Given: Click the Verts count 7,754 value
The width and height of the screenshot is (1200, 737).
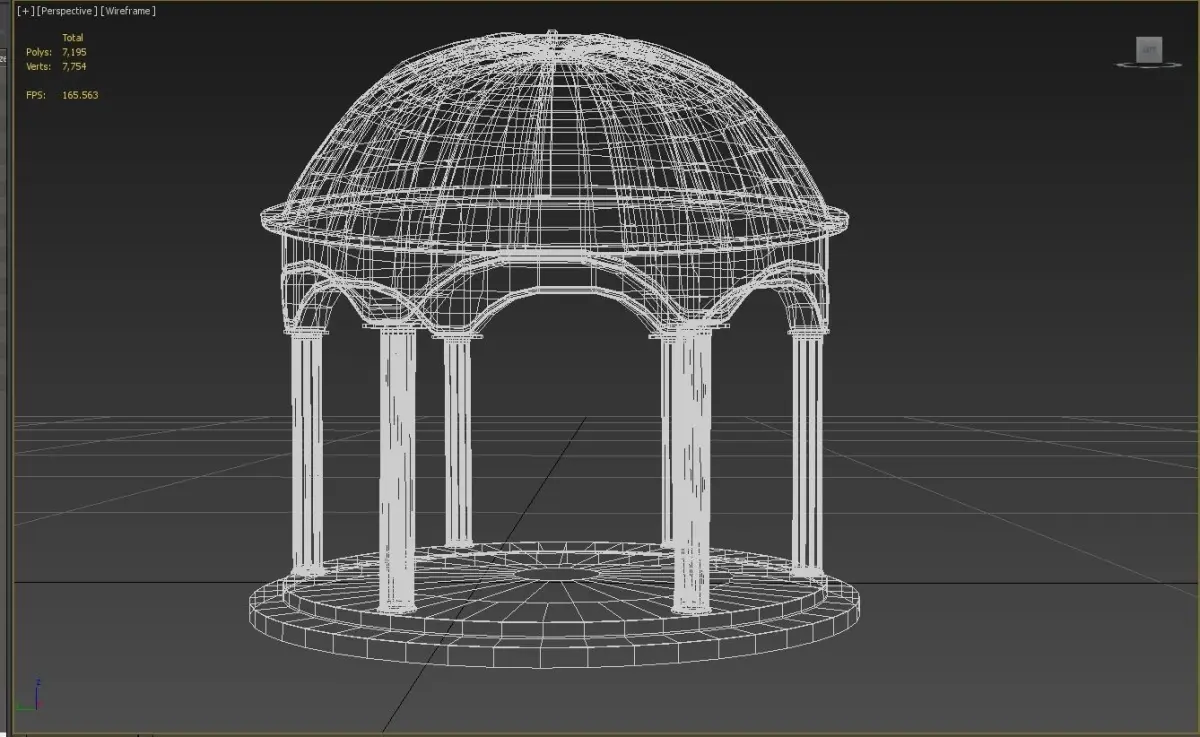Looking at the screenshot, I should [74, 66].
